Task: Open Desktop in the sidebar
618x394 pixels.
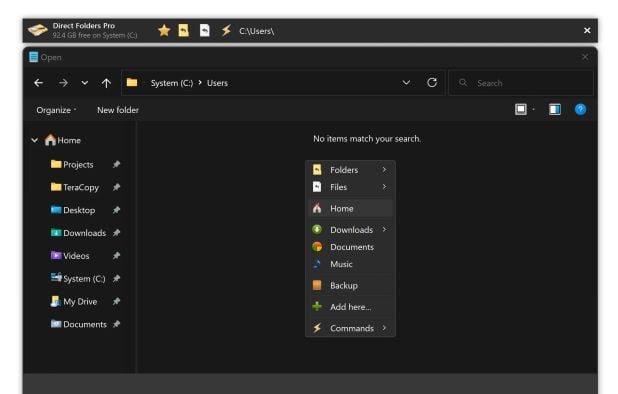Action: point(73,210)
